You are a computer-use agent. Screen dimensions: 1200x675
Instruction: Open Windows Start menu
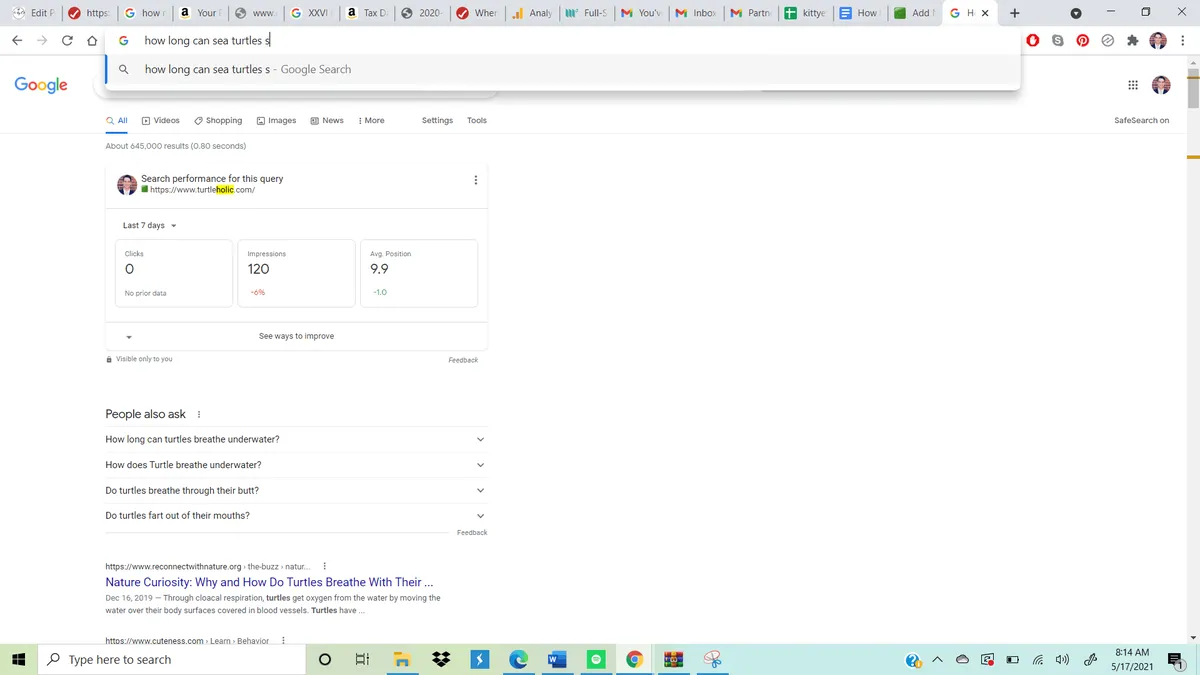tap(18, 660)
